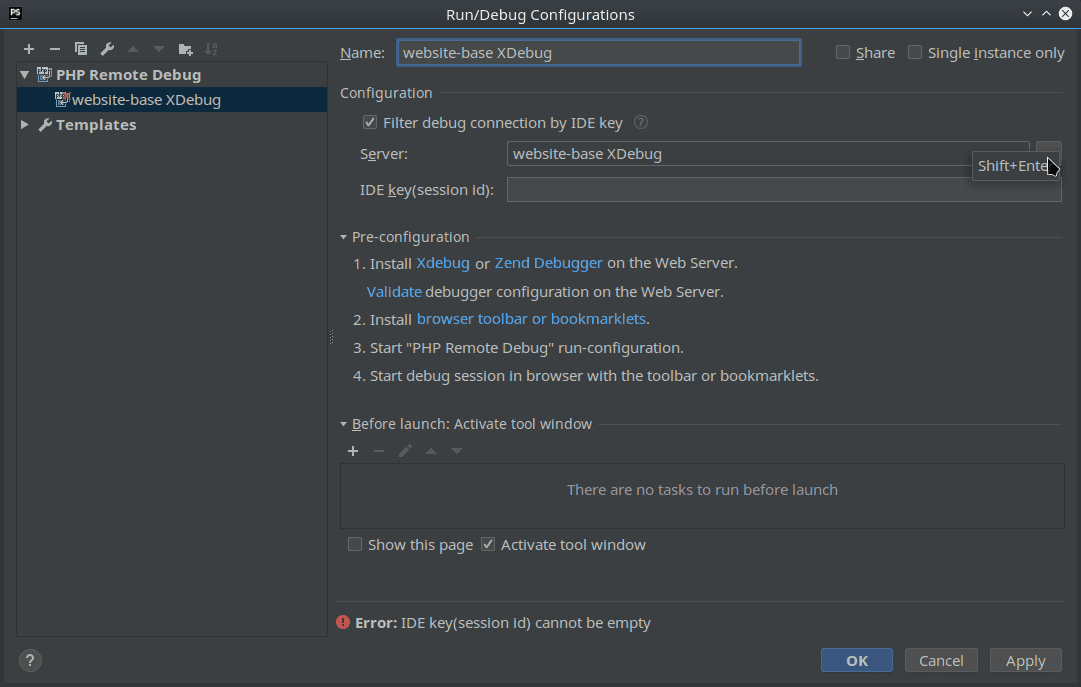Image resolution: width=1081 pixels, height=687 pixels.
Task: Click the empty before launch tasks list
Action: (x=702, y=496)
